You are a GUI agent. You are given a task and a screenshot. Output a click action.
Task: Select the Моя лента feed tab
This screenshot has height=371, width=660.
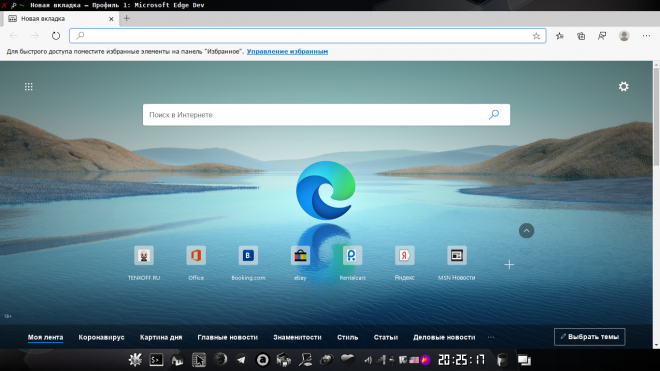click(45, 337)
